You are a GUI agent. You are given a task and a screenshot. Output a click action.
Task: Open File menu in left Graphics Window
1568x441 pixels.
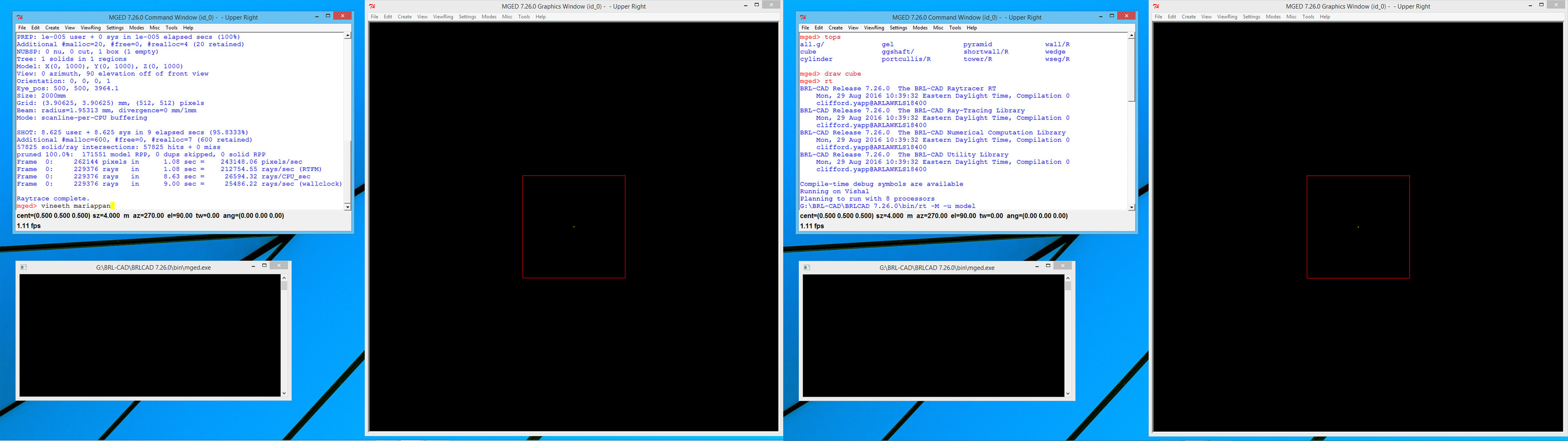click(374, 16)
